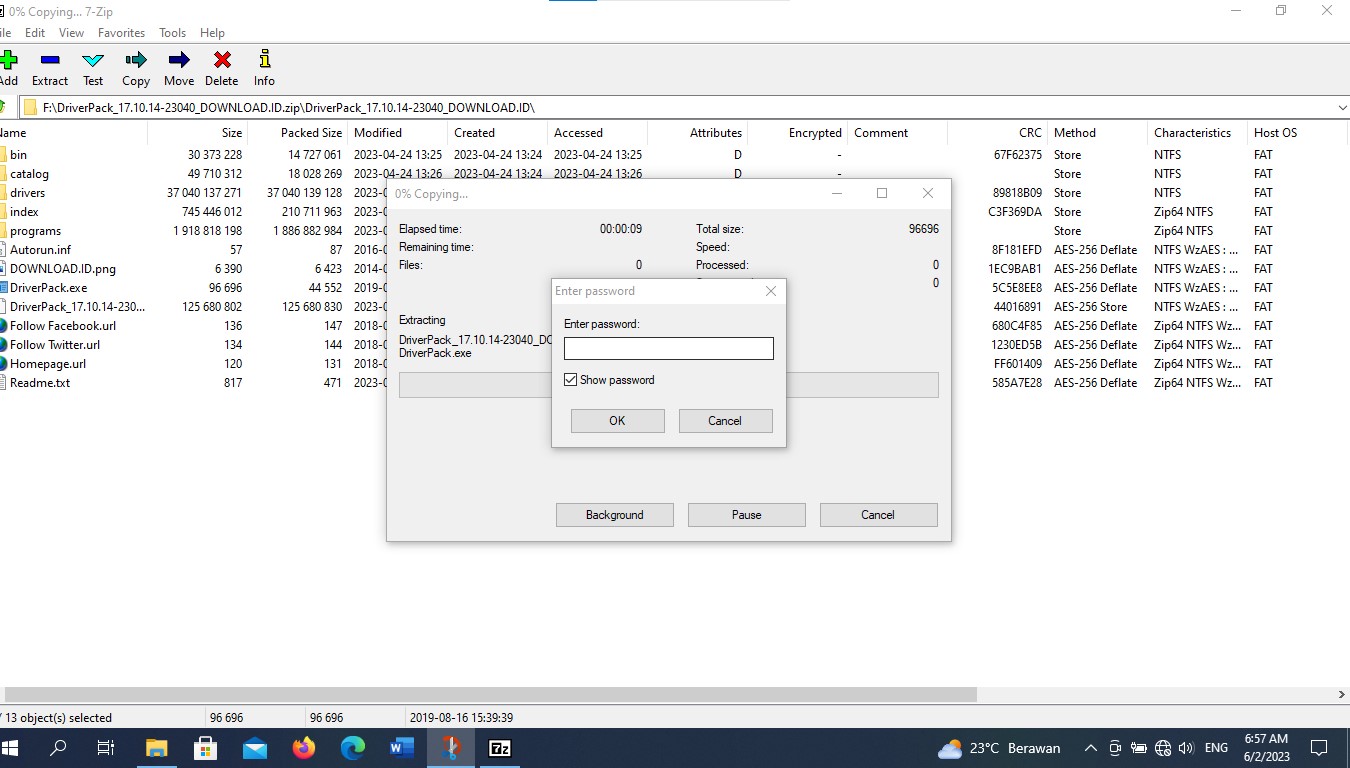Screen dimensions: 1350x768
Task: Select the drivers folder icon
Action: pyautogui.click(x=3, y=193)
